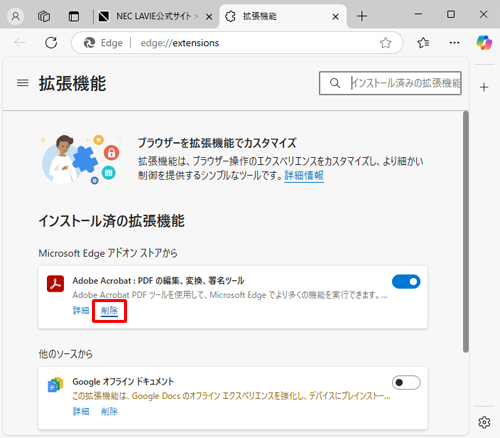Viewport: 500px width, 438px height.
Task: Click the search magnifier icon
Action: point(335,83)
